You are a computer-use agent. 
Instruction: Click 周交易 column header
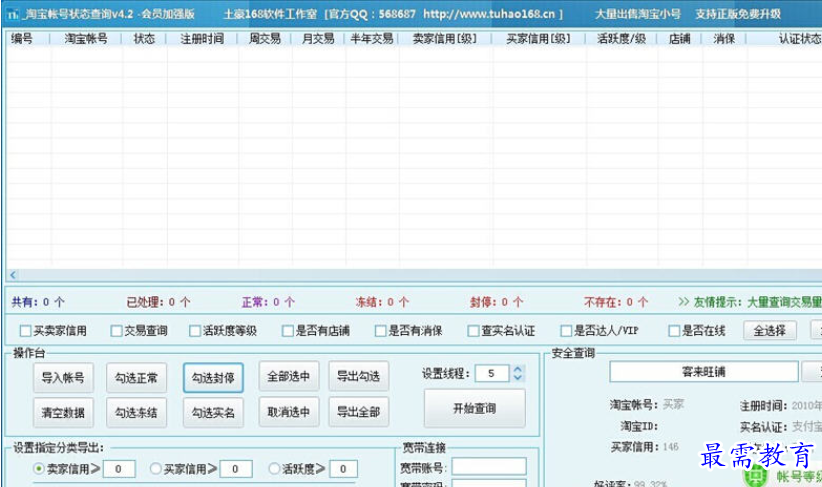click(264, 38)
